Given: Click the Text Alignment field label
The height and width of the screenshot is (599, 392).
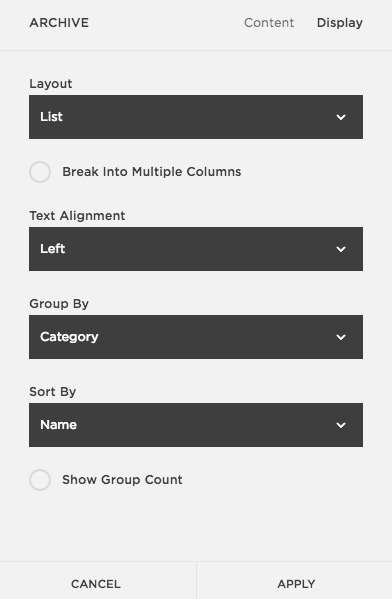Looking at the screenshot, I should point(77,216).
